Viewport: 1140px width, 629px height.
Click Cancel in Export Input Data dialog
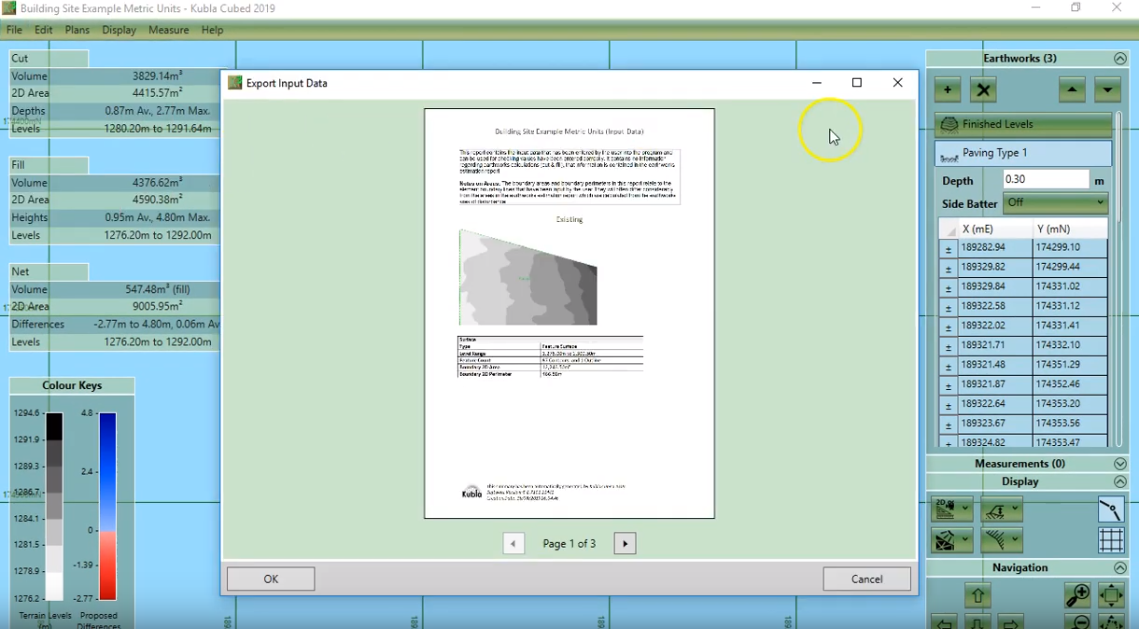pyautogui.click(x=867, y=579)
